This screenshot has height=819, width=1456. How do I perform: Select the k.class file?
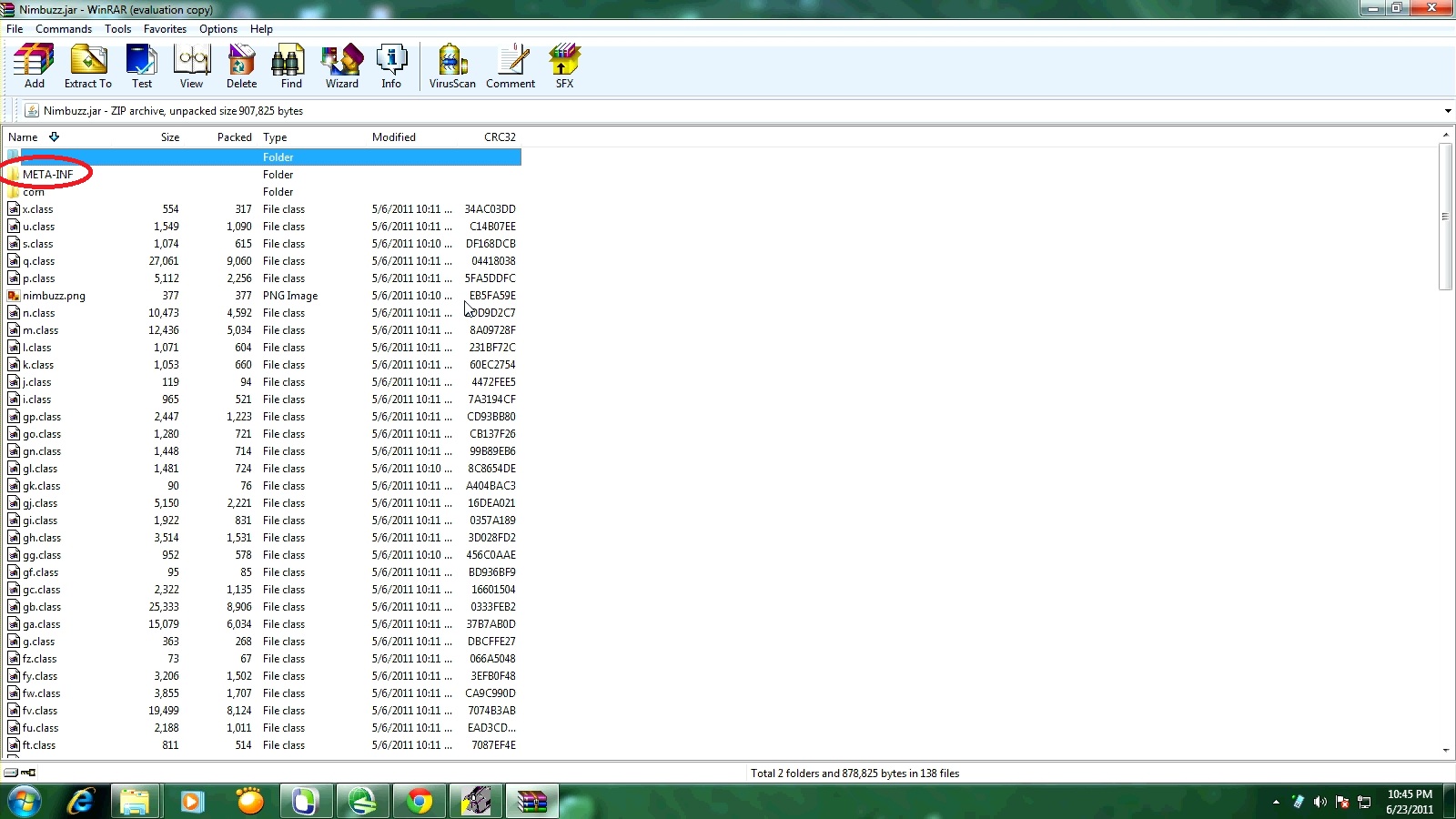[38, 365]
